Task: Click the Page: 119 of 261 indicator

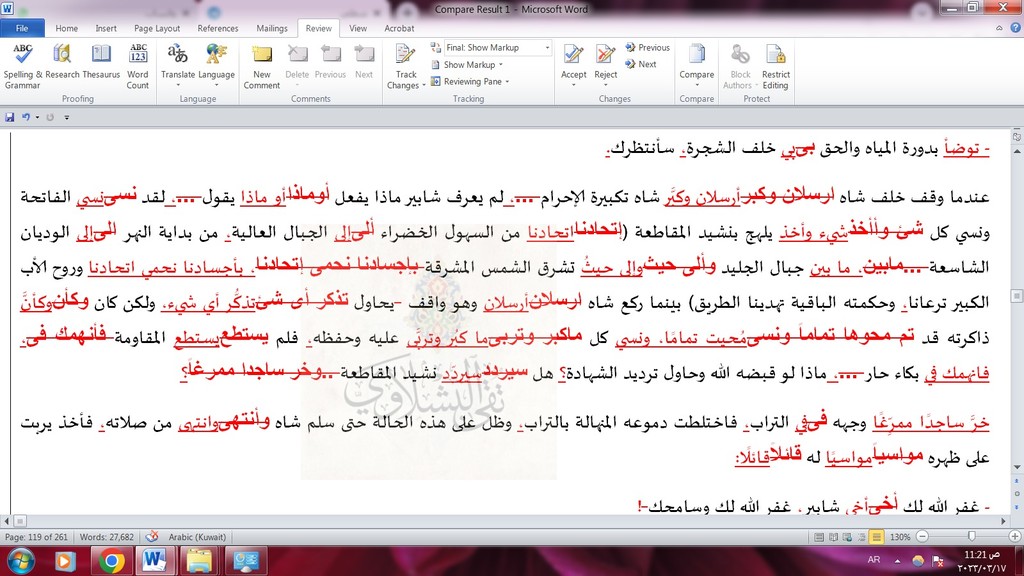Action: coord(37,537)
